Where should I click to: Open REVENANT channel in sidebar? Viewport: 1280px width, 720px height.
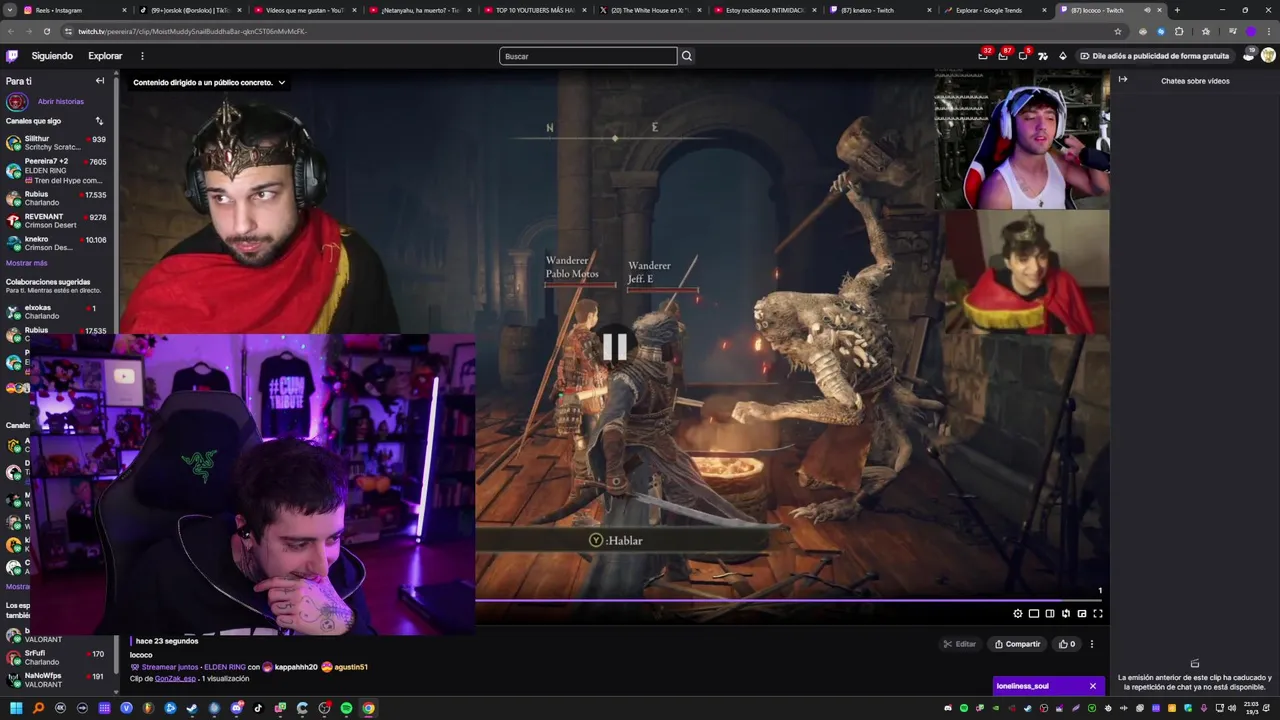(56, 221)
